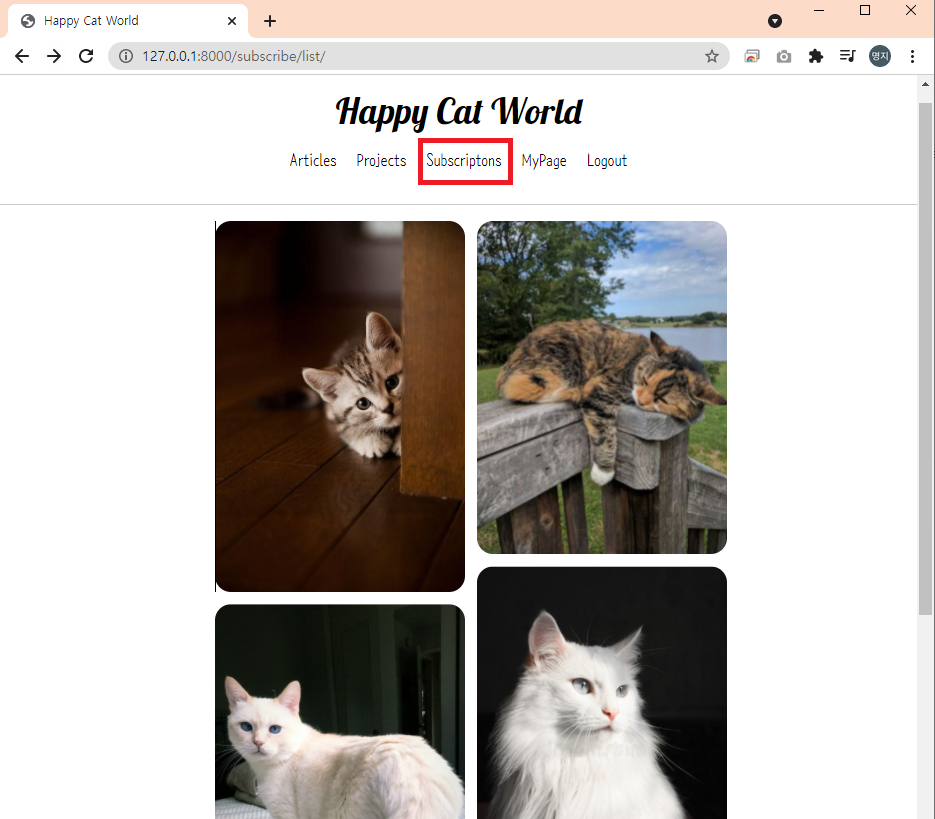Image resolution: width=935 pixels, height=819 pixels.
Task: Open the calico cat sleeping on fence image
Action: tap(602, 387)
